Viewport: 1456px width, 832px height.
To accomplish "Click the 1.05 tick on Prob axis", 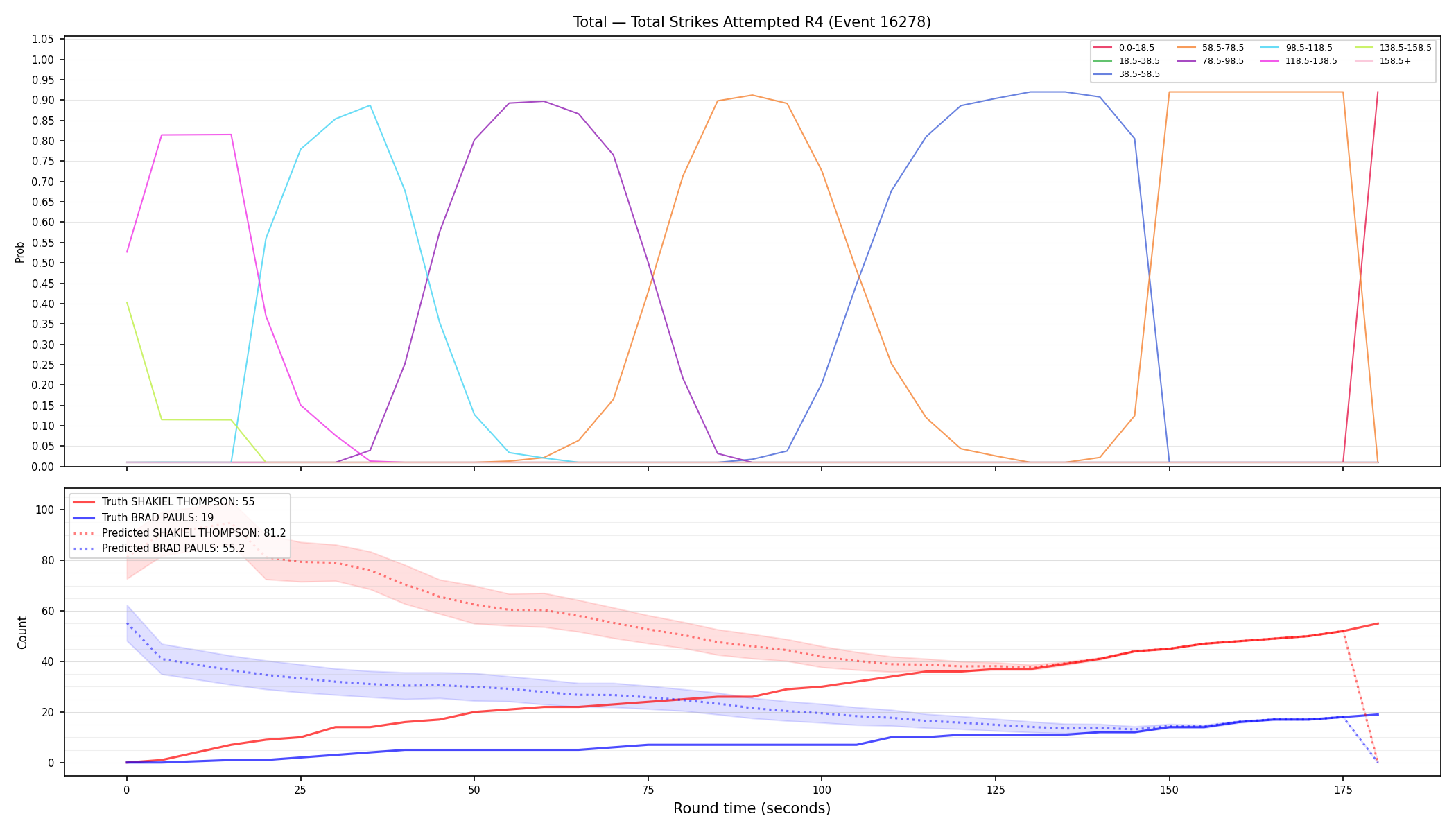I will (x=43, y=40).
